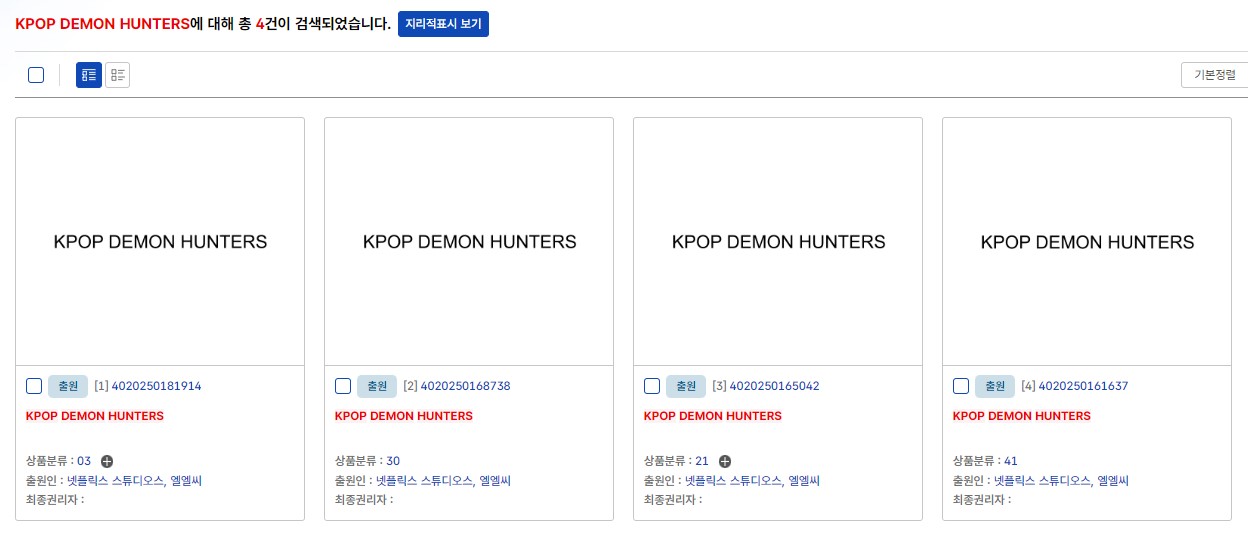This screenshot has width=1248, height=538.
Task: Open application number 4020250181914 link
Action: (156, 386)
